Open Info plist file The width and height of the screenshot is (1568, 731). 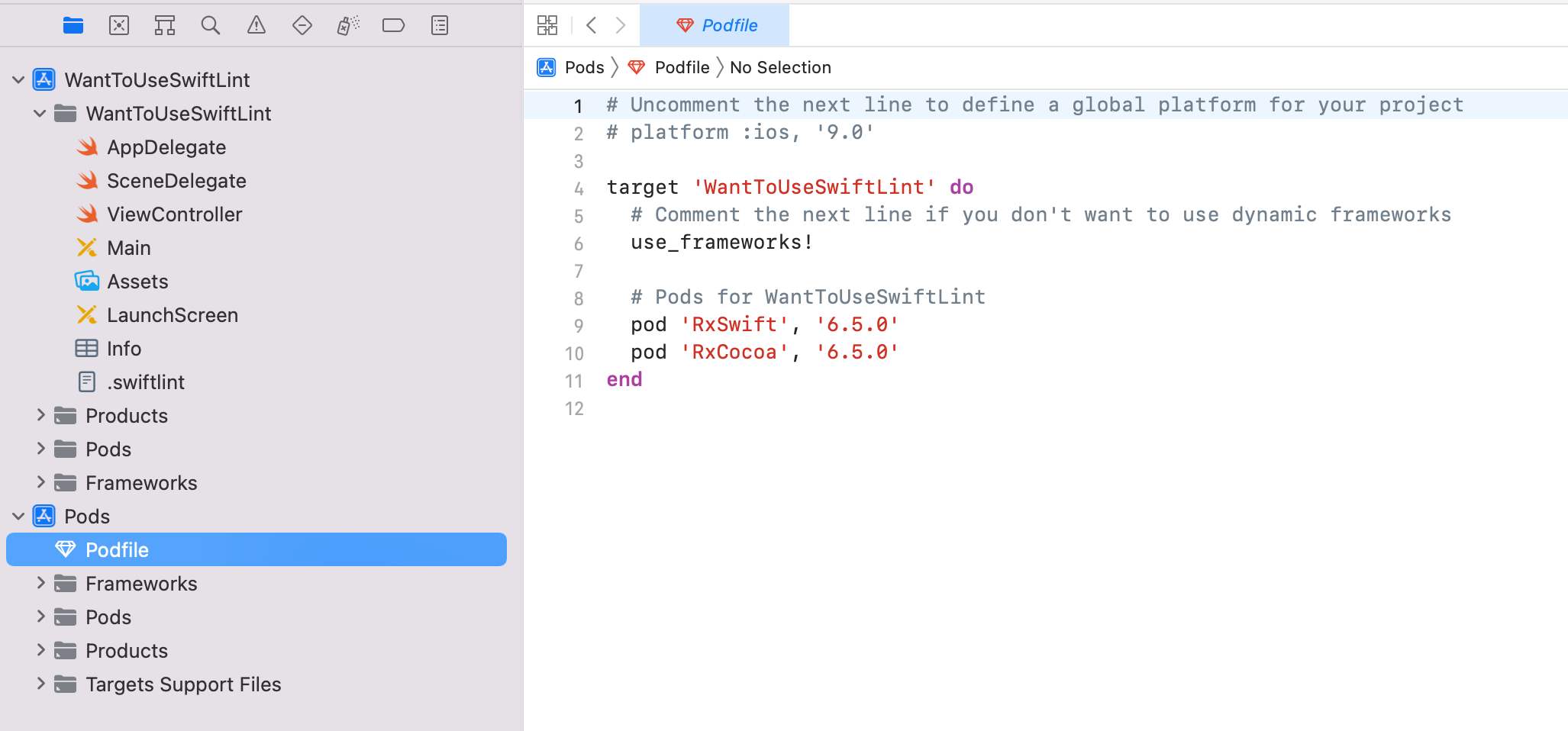(124, 349)
